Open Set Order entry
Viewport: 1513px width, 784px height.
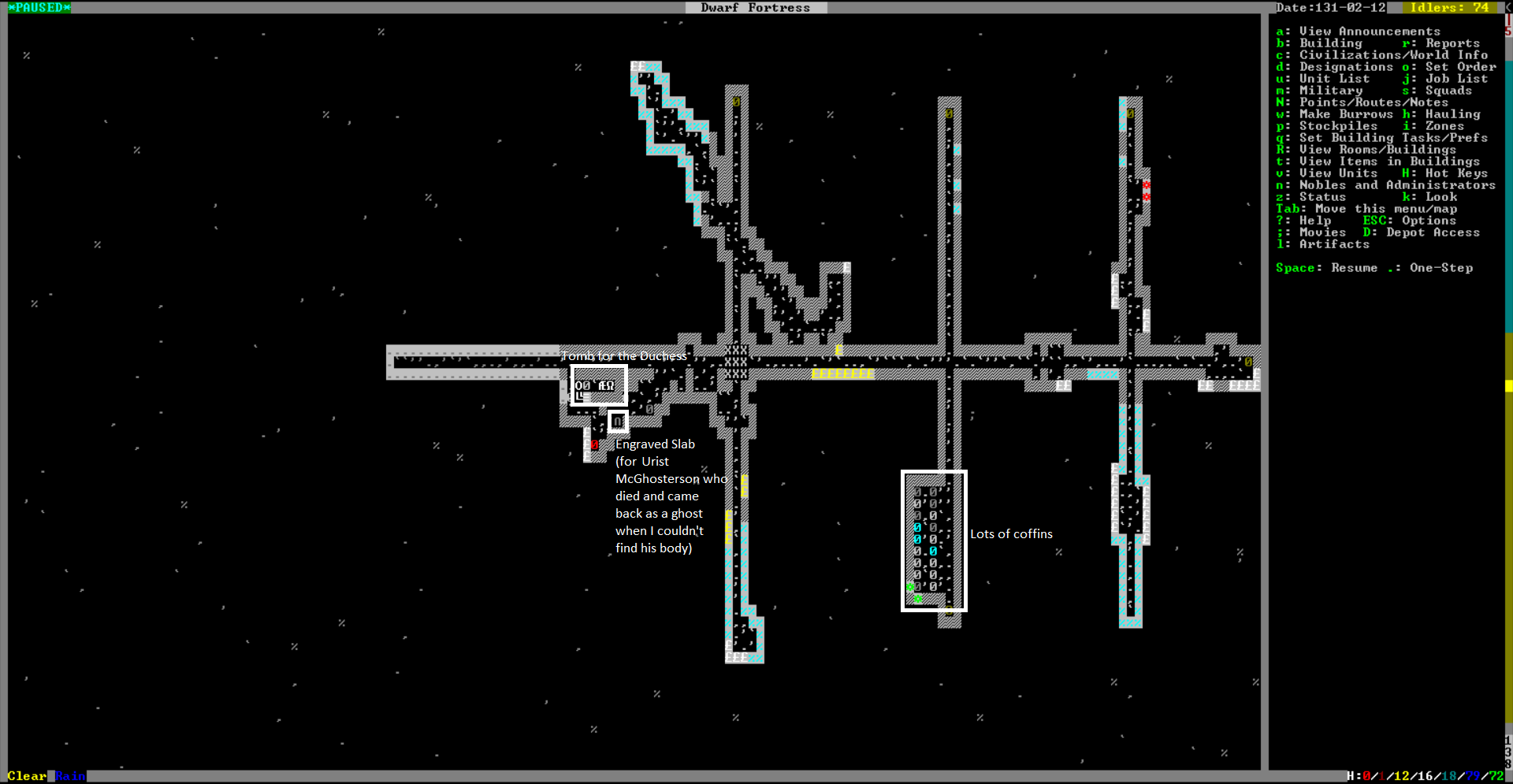(1448, 67)
